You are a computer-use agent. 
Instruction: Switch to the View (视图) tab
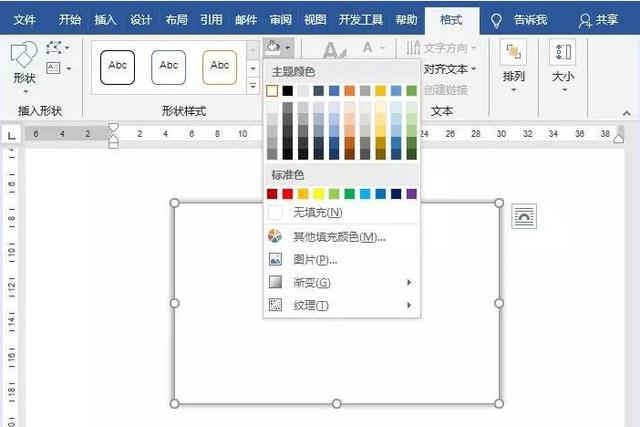pyautogui.click(x=315, y=20)
